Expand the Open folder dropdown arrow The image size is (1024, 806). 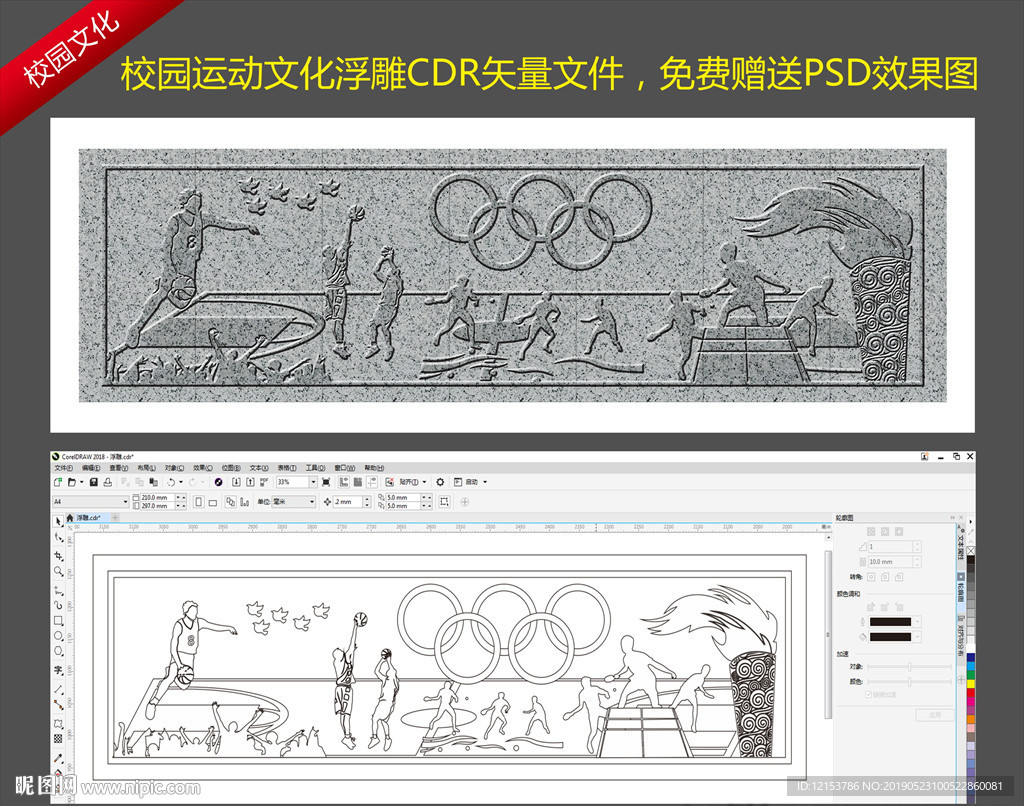[81, 482]
